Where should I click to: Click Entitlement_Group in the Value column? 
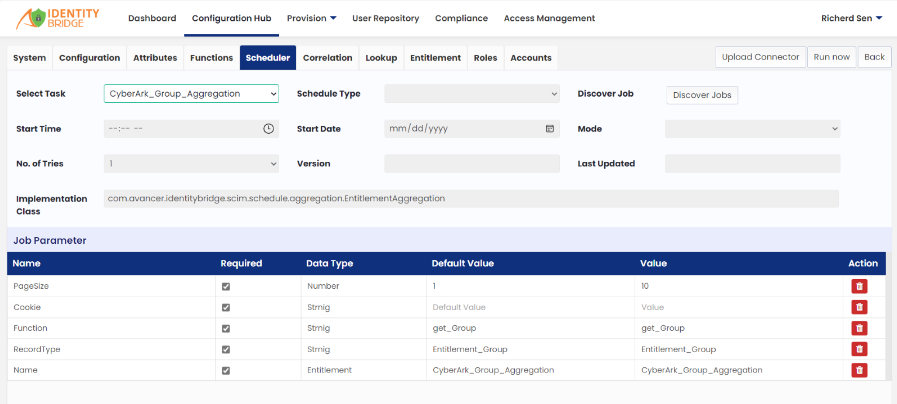pyautogui.click(x=678, y=349)
